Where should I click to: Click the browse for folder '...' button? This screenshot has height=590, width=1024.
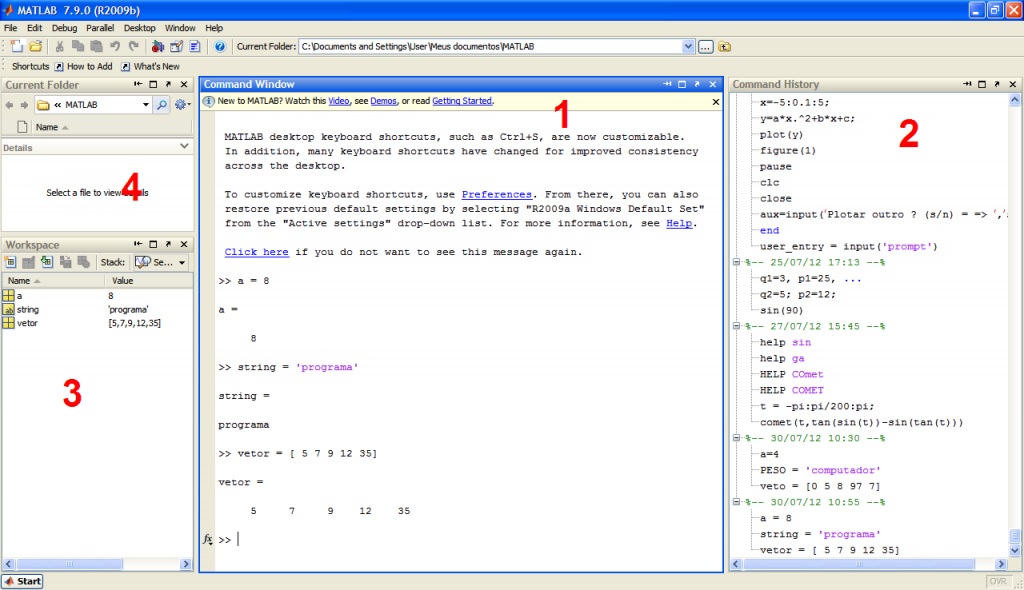point(705,46)
